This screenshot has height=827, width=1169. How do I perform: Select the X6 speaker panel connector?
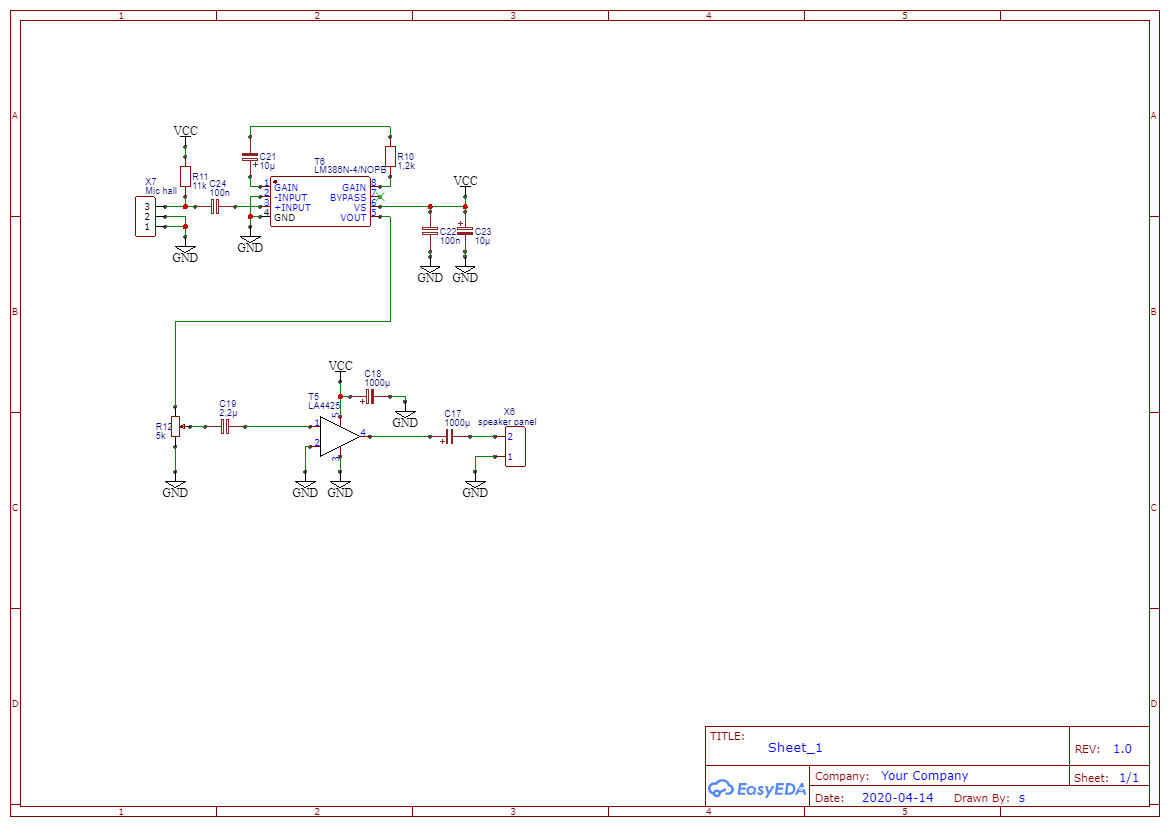click(515, 447)
